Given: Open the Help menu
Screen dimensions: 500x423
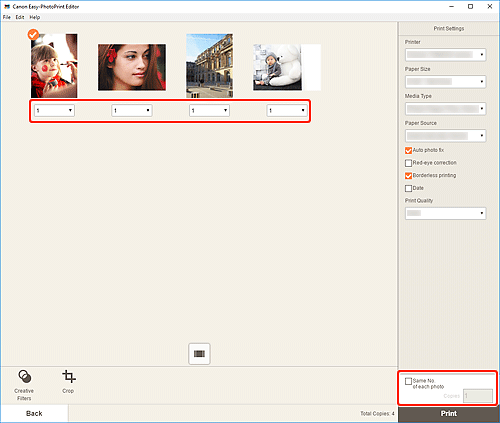Looking at the screenshot, I should [x=35, y=17].
